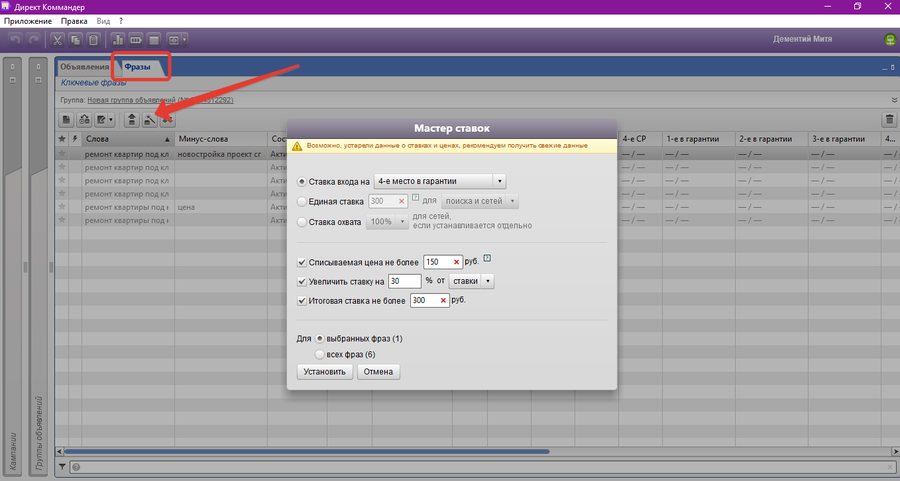Open the Вид menu
900x481 pixels.
103,21
